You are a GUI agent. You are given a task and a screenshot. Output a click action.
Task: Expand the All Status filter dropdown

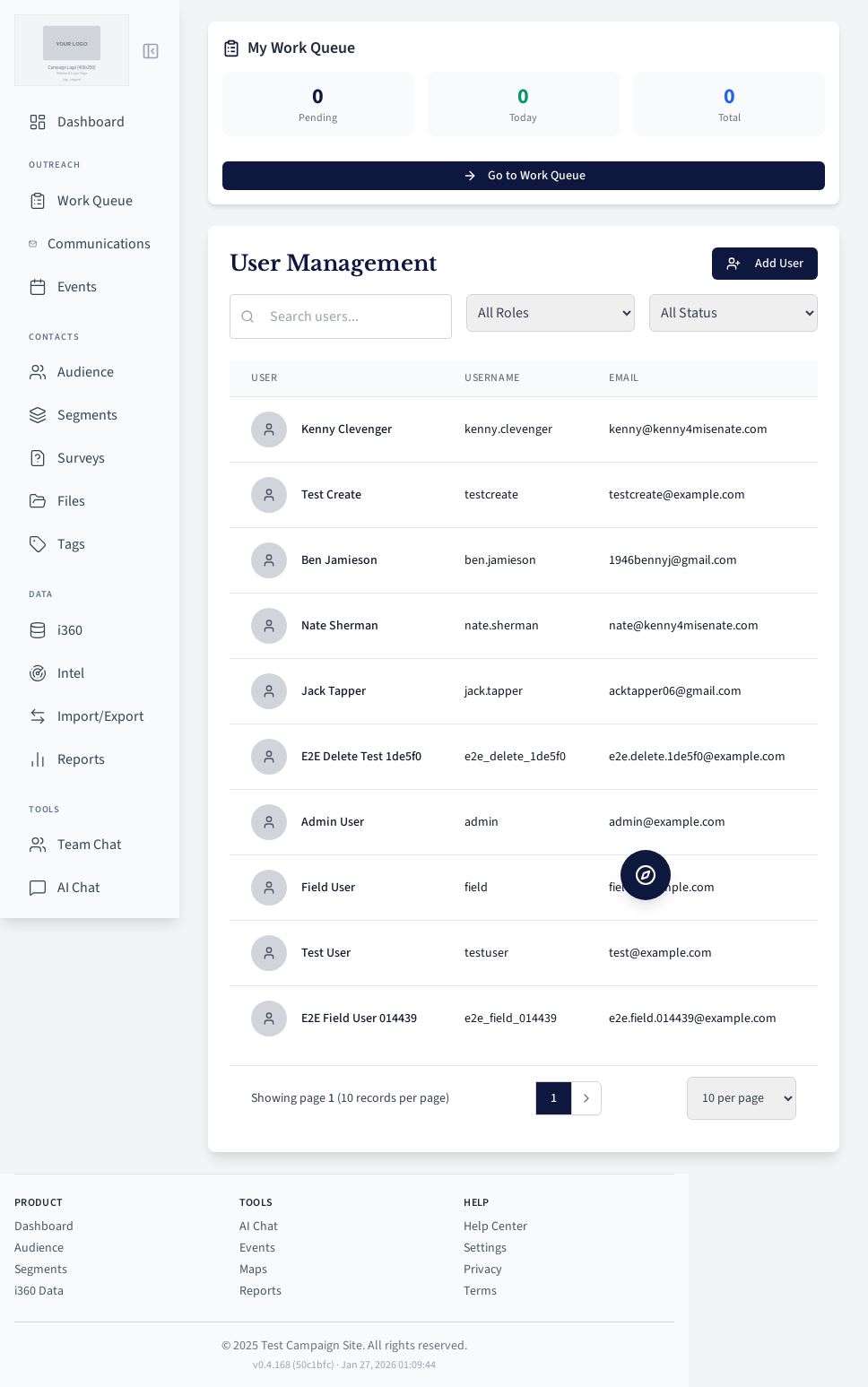point(733,313)
